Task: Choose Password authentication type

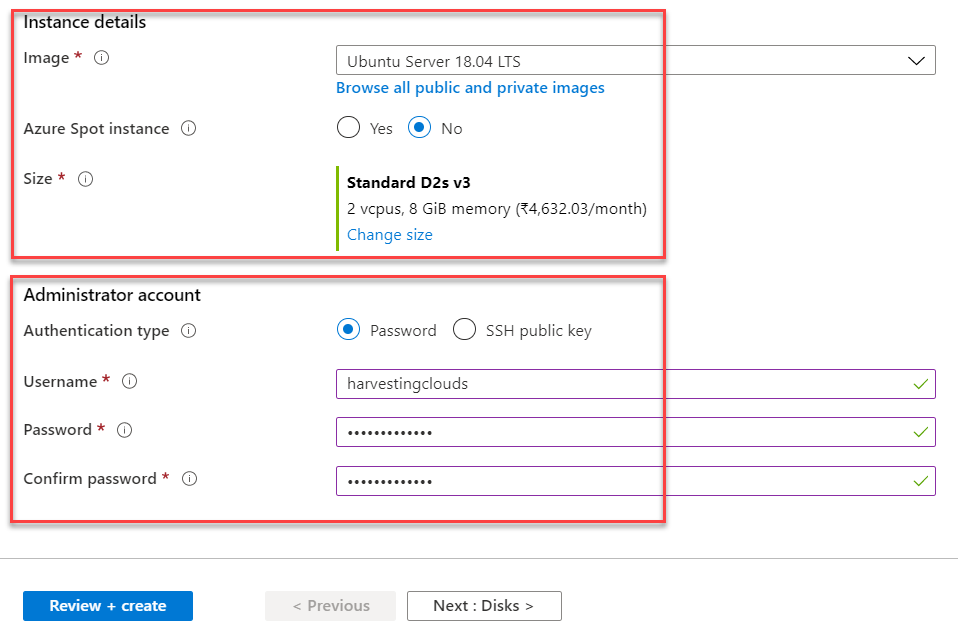Action: [x=348, y=330]
